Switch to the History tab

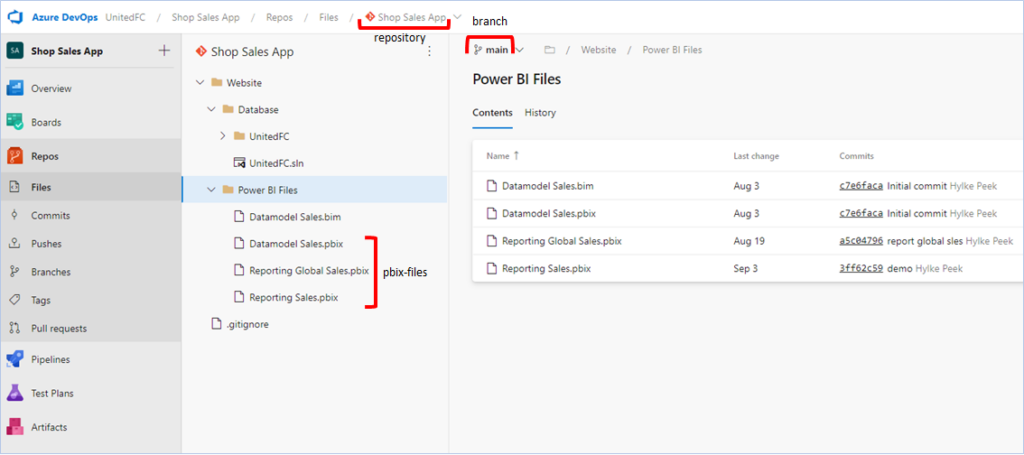pyautogui.click(x=540, y=112)
